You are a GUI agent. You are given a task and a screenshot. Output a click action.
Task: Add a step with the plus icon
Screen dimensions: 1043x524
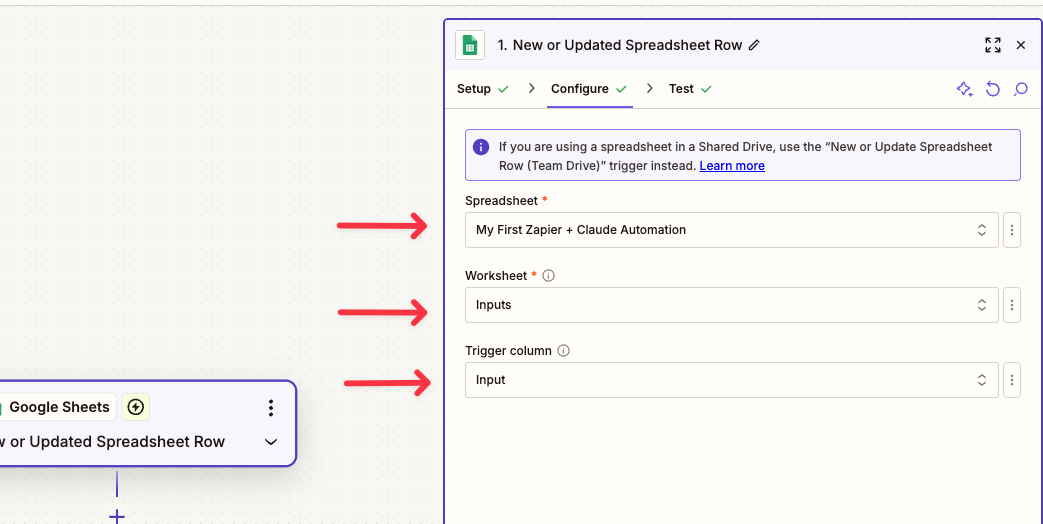click(x=117, y=516)
